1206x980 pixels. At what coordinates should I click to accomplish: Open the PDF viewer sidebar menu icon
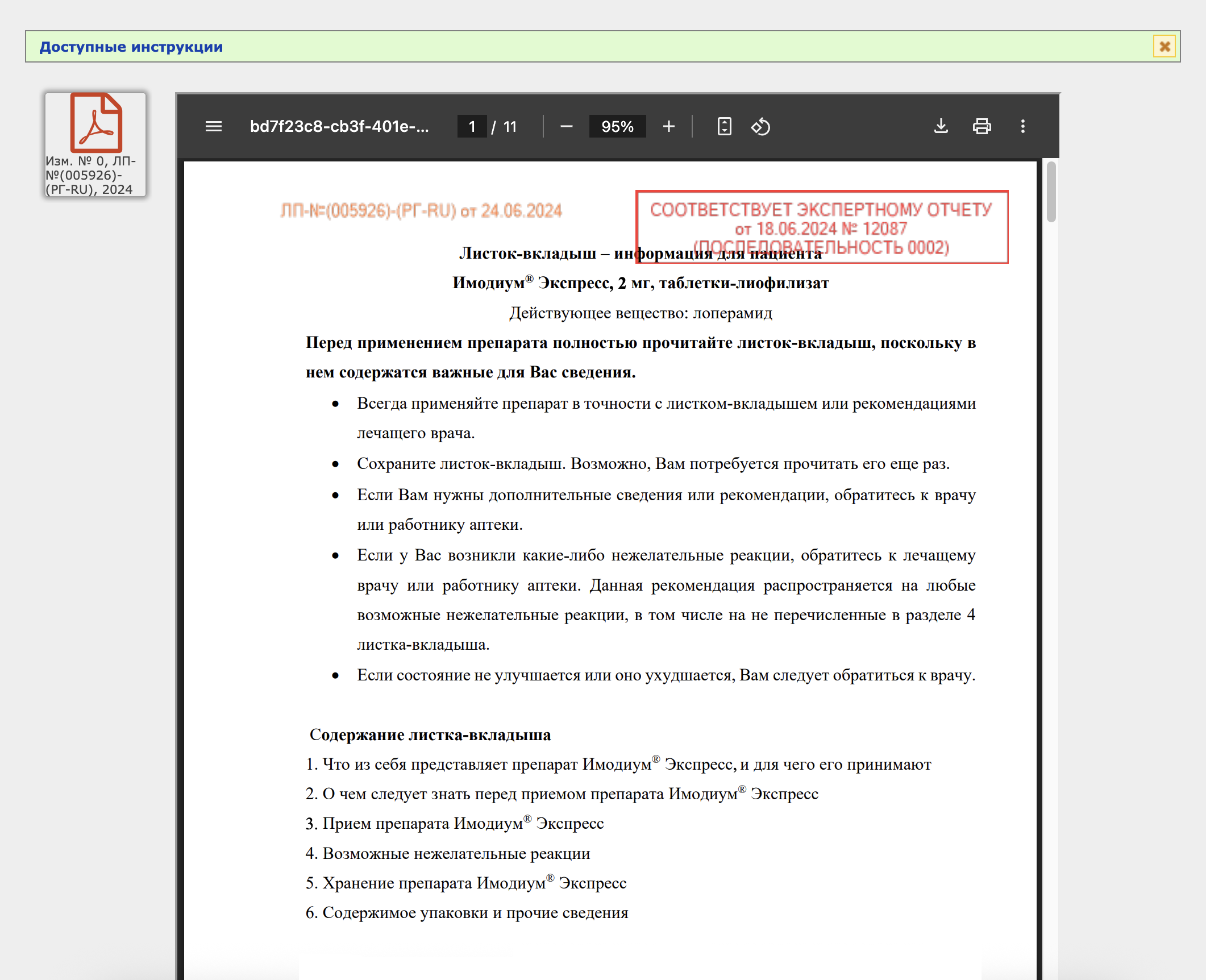click(x=214, y=126)
